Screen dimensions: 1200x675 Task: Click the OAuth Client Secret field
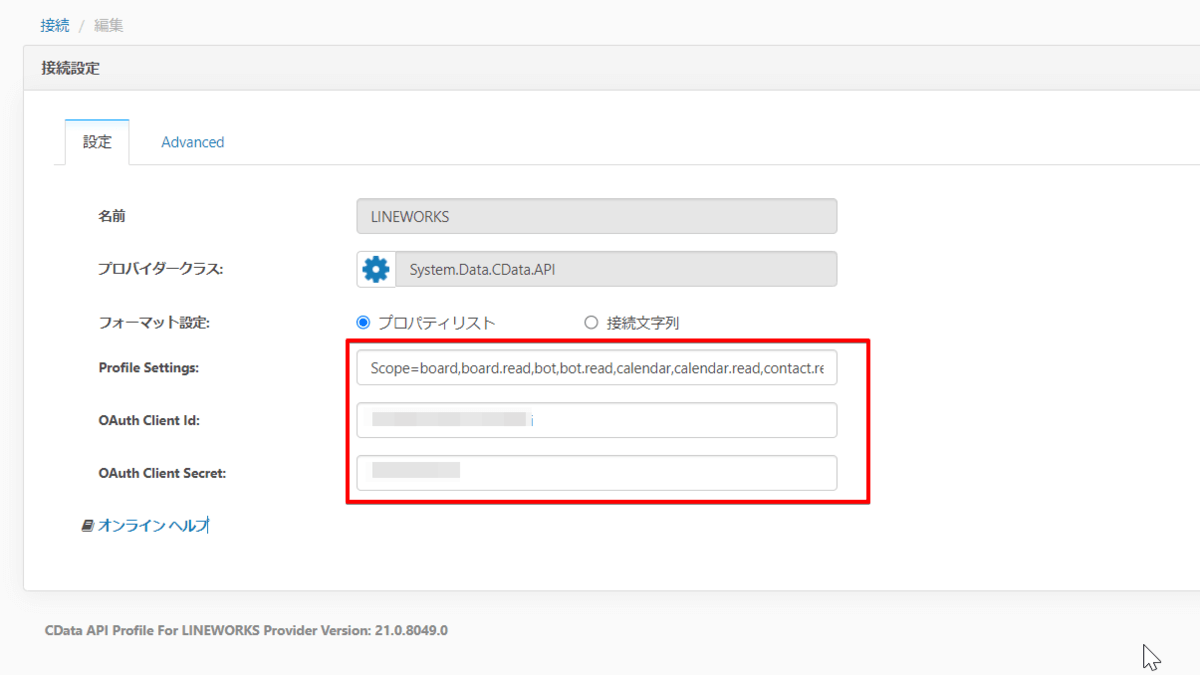click(597, 473)
